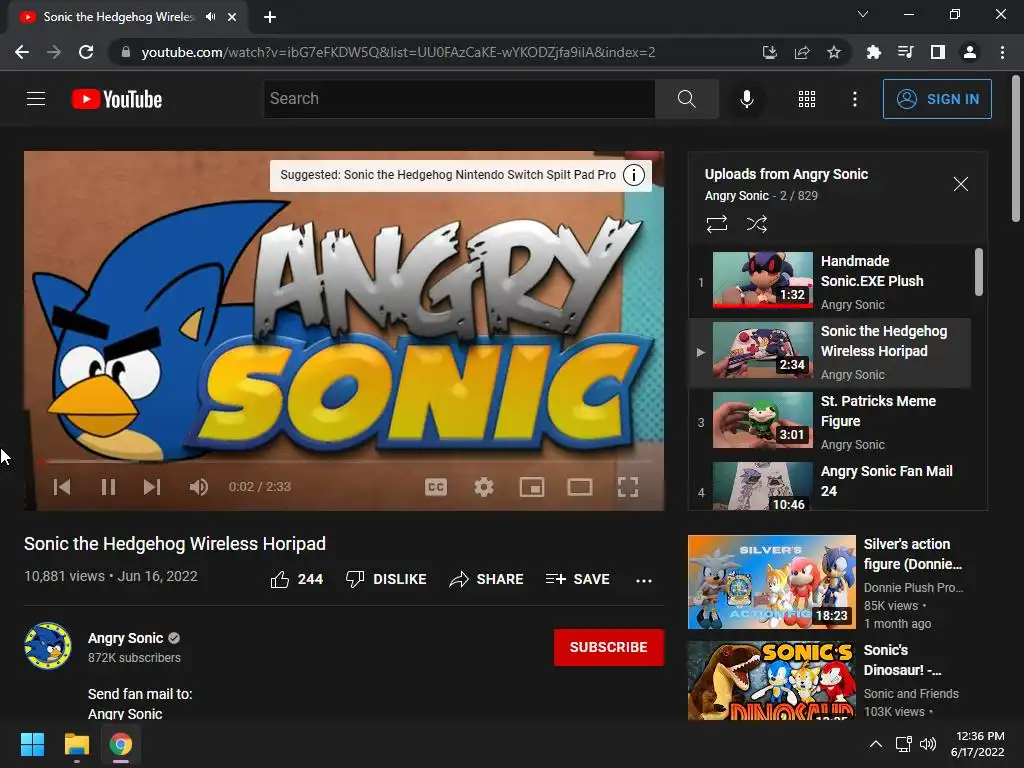Select Sonic the Hedgehog Wireless Horipad playlist item
Image resolution: width=1024 pixels, height=768 pixels.
point(830,352)
